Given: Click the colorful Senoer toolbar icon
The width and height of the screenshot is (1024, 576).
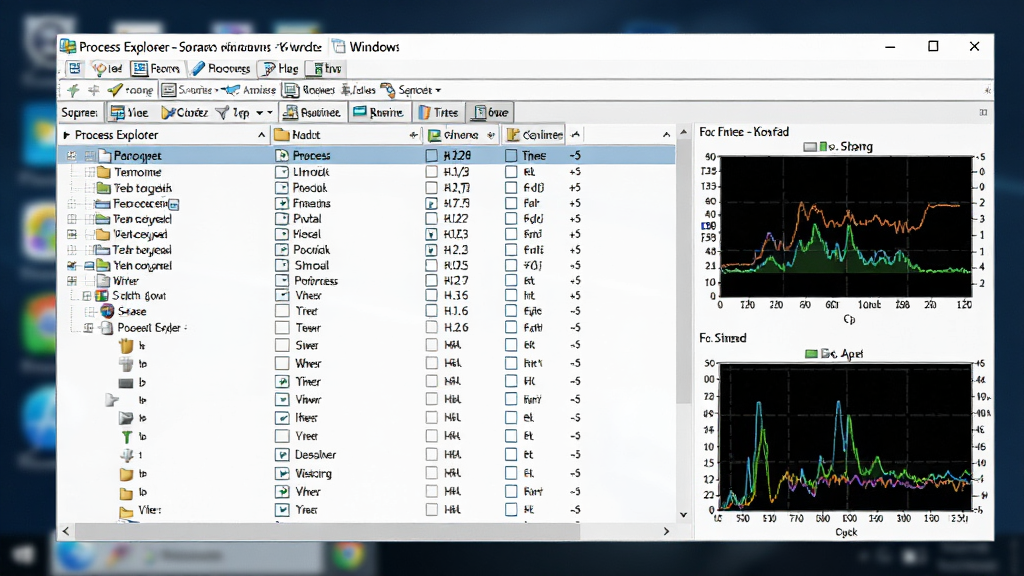Looking at the screenshot, I should pos(388,90).
